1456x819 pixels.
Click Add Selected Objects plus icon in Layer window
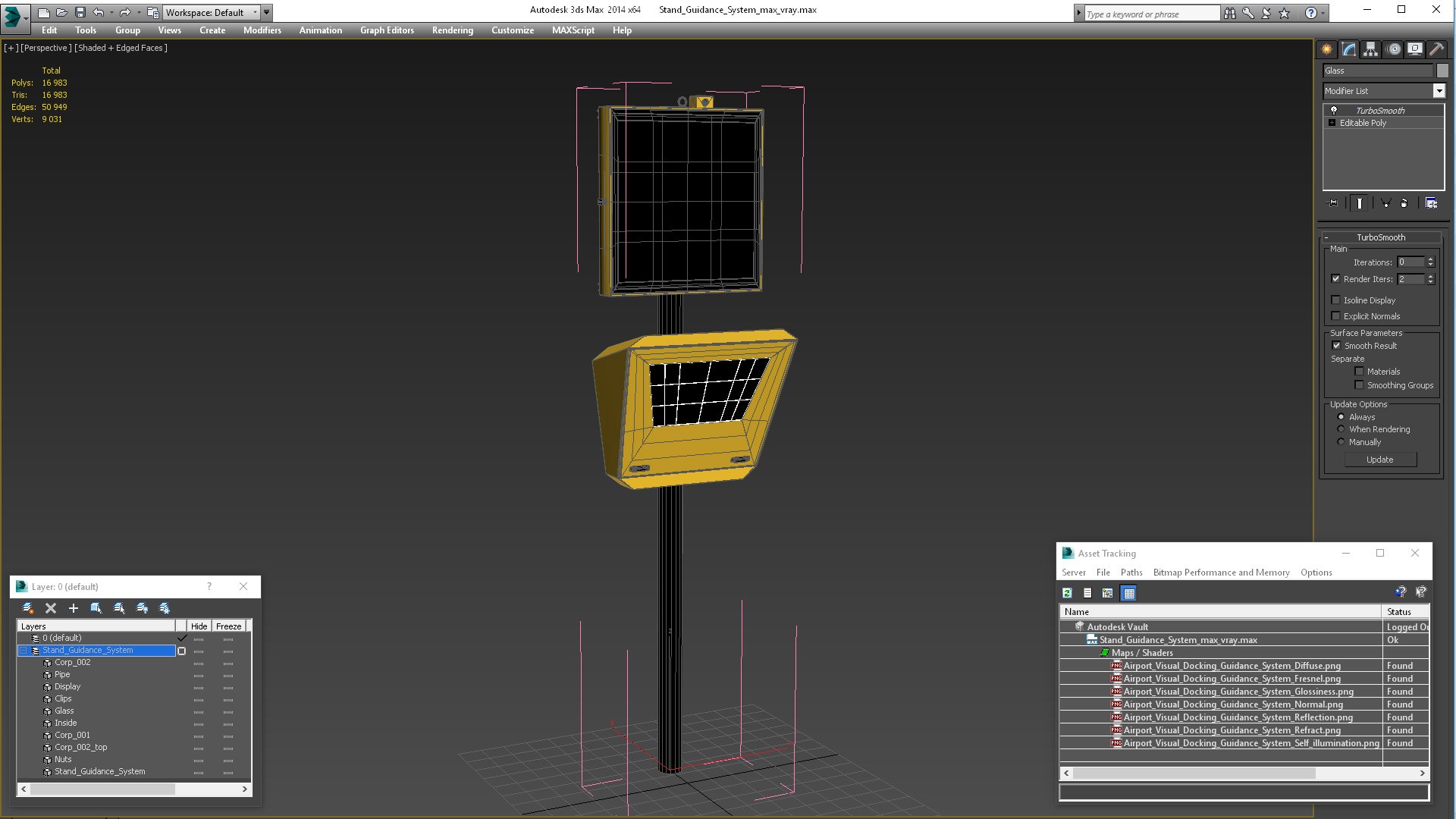click(74, 608)
